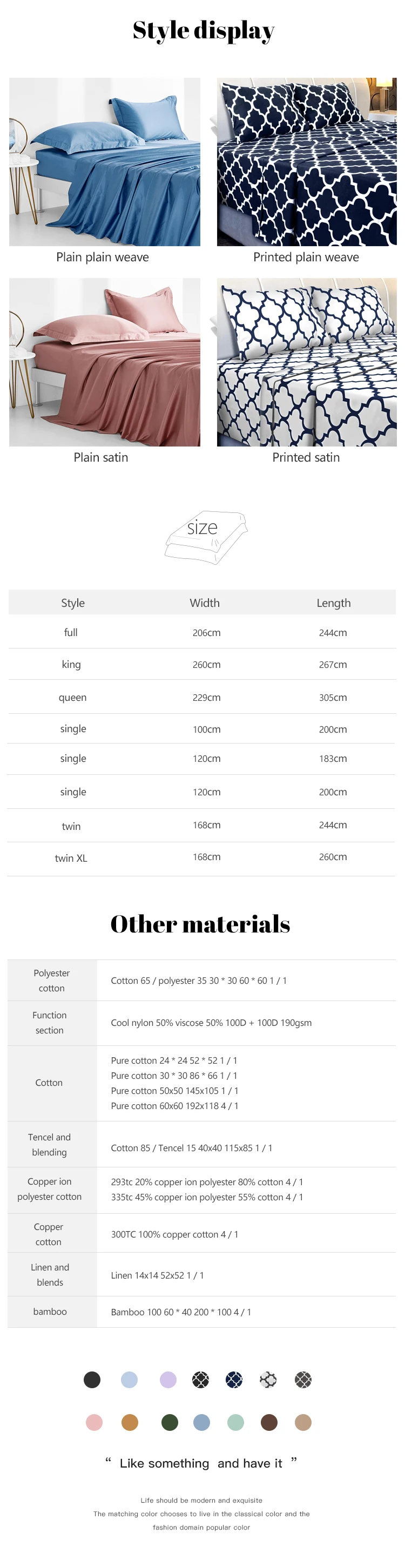
Task: Select the mint green color swatch
Action: pyautogui.click(x=235, y=1422)
